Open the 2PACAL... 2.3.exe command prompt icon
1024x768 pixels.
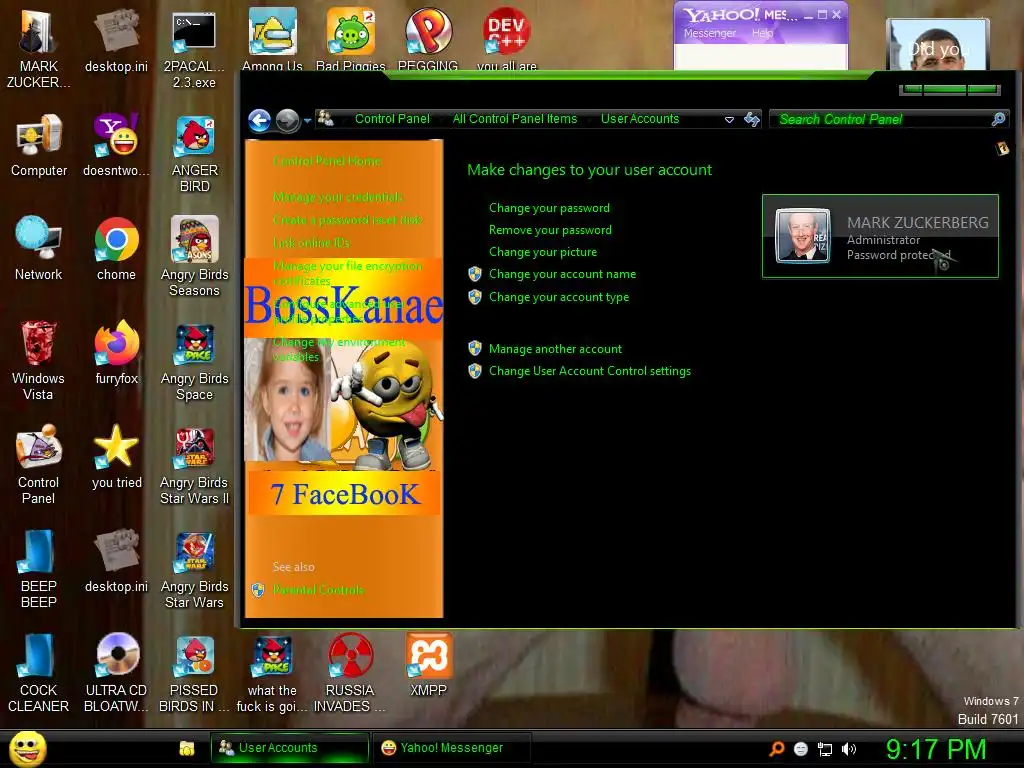click(x=194, y=51)
